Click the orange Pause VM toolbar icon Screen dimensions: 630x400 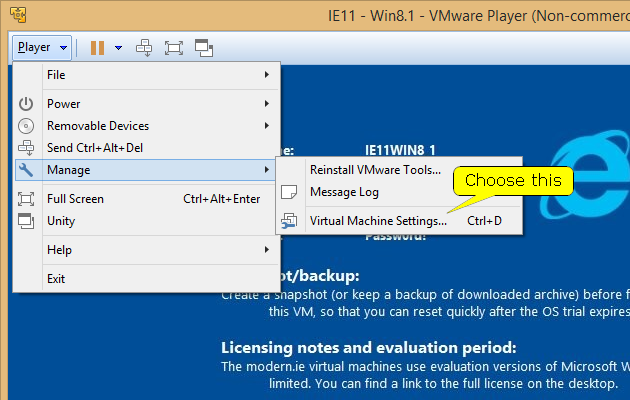[x=97, y=48]
